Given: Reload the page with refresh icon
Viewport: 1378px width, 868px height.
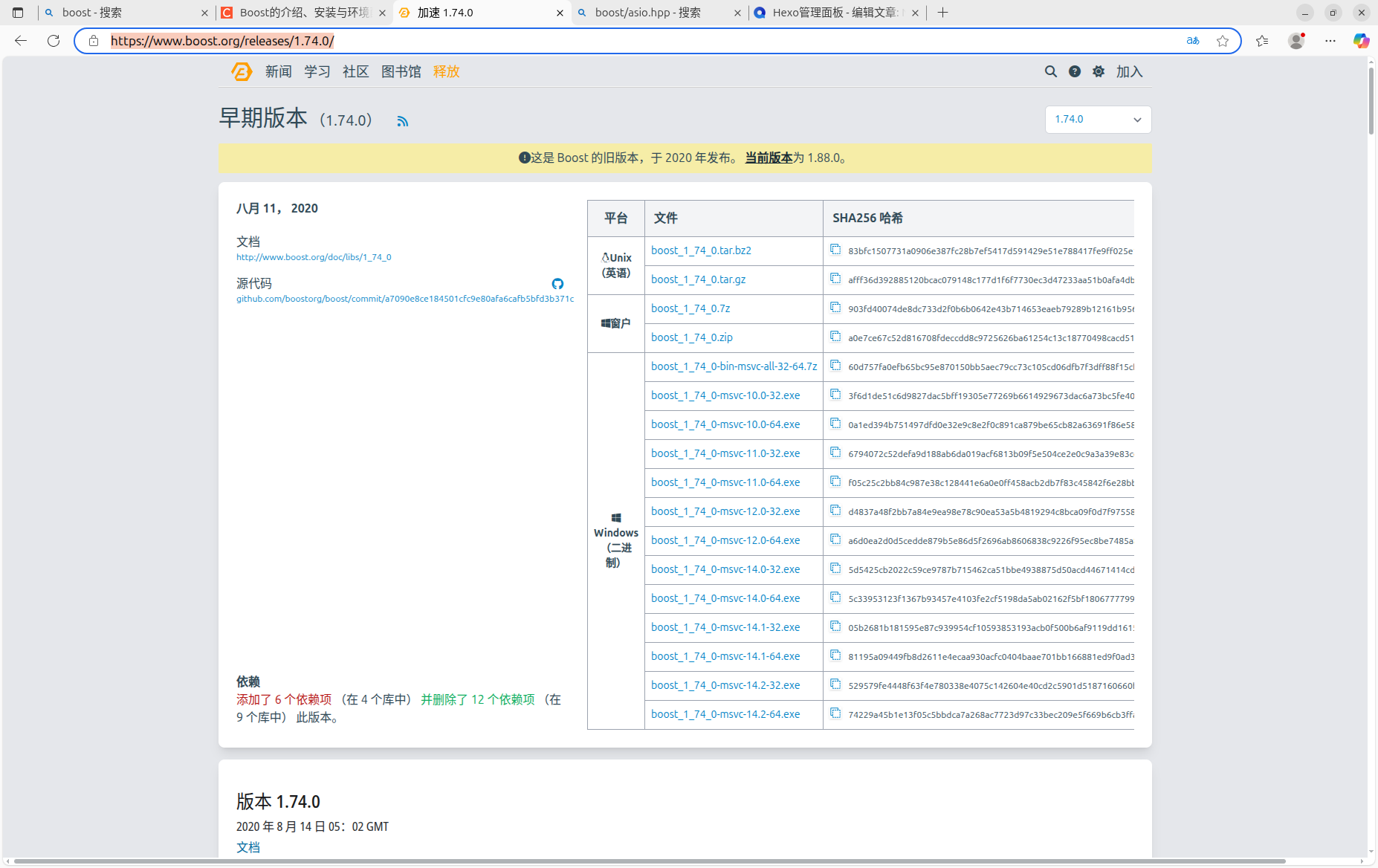Looking at the screenshot, I should 54,41.
